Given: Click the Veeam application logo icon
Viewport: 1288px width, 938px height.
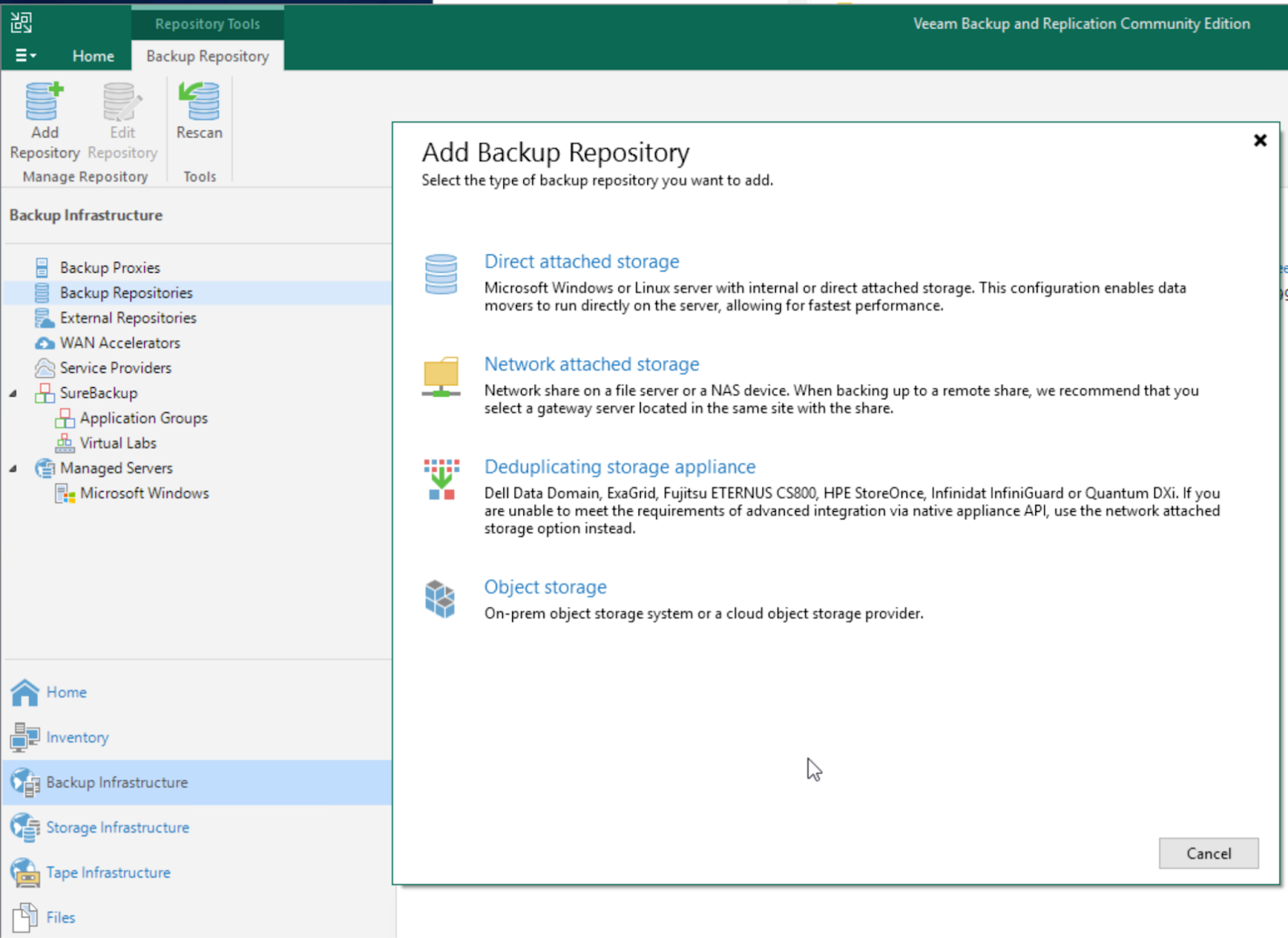Looking at the screenshot, I should tap(22, 23).
